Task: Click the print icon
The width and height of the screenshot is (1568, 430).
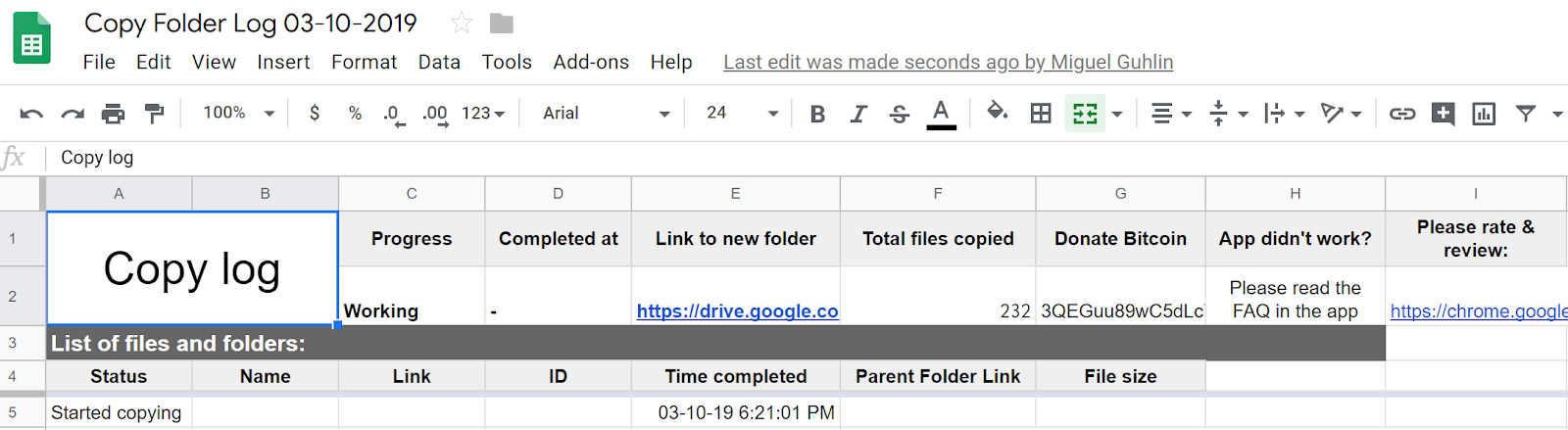Action: point(114,114)
